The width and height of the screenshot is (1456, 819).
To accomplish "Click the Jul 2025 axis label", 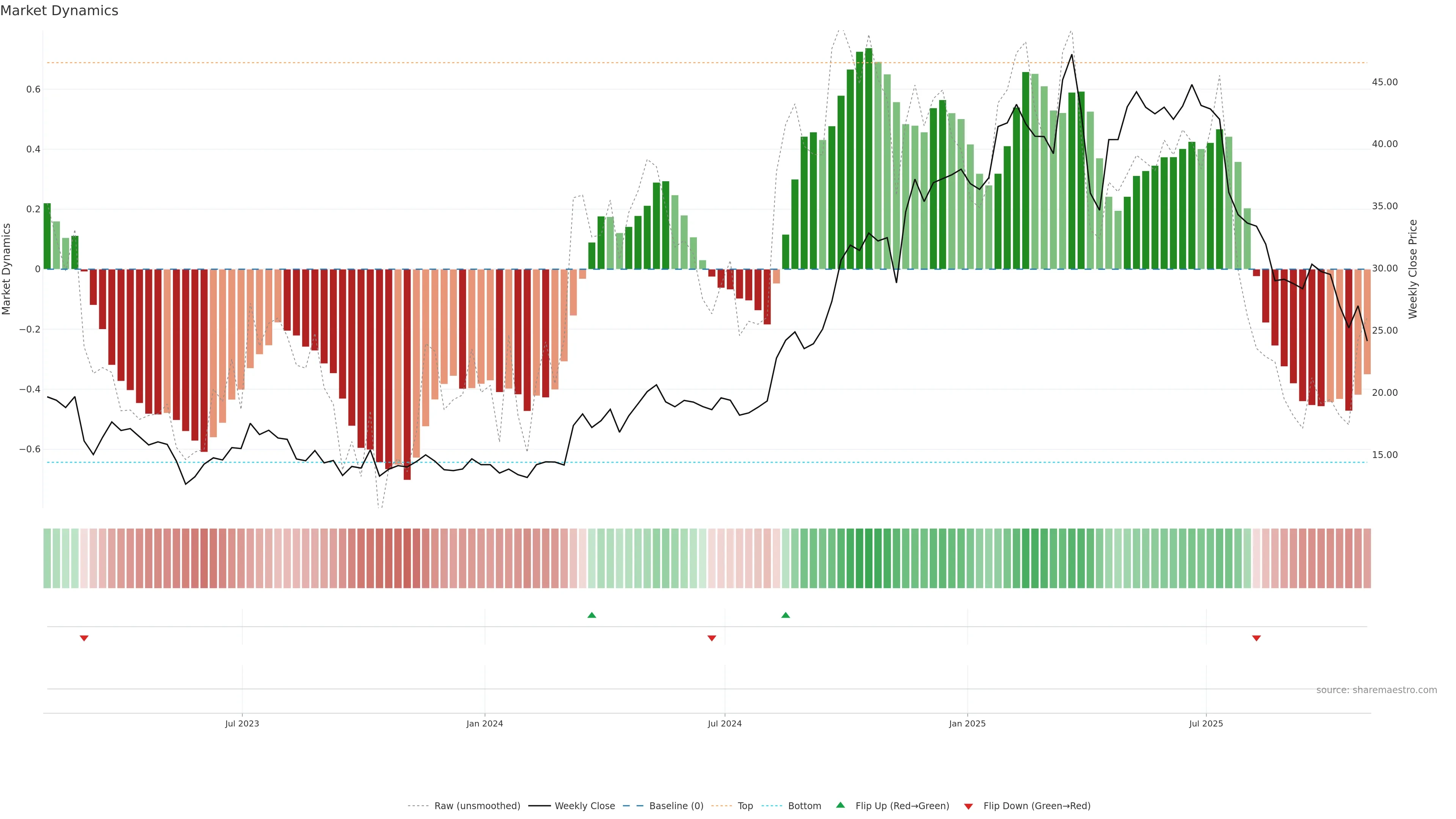I will point(1206,723).
